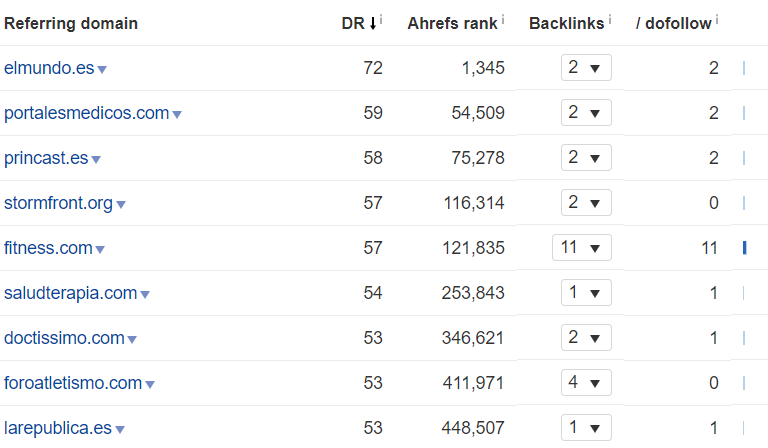This screenshot has width=768, height=448.
Task: Click the DR sort descending arrow
Action: click(373, 23)
